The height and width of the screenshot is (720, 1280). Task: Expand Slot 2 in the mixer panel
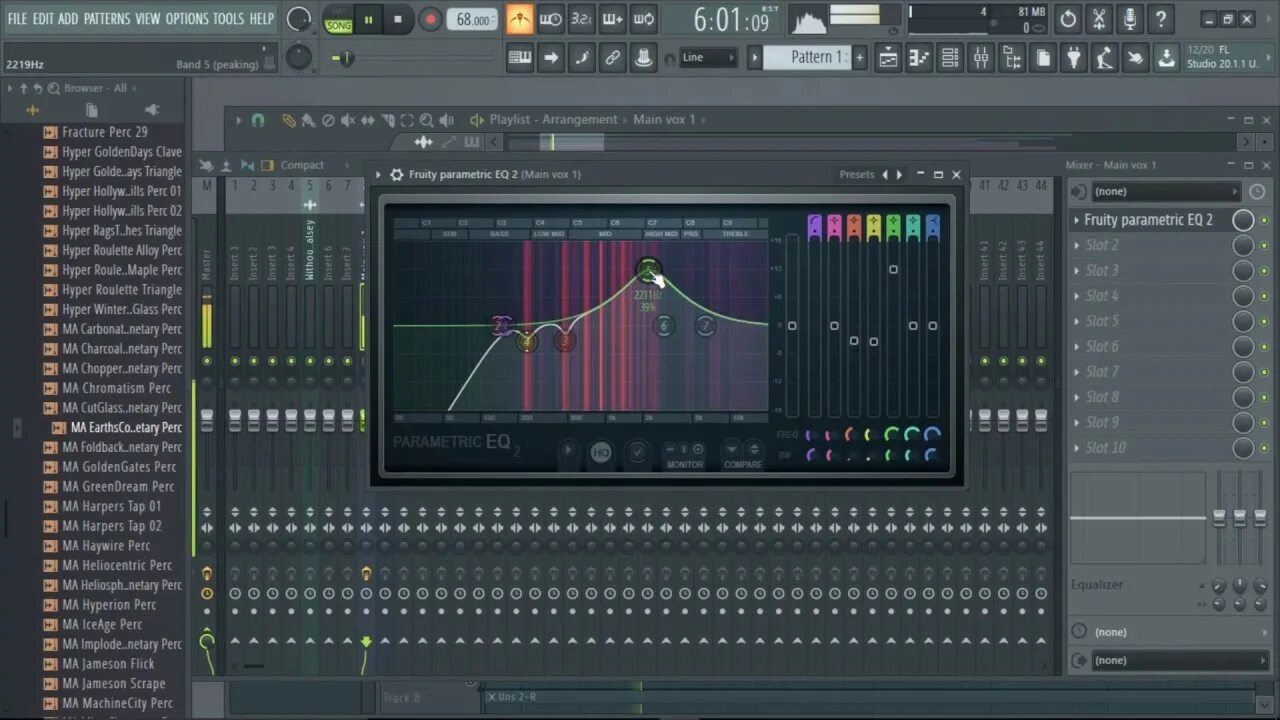coord(1102,244)
